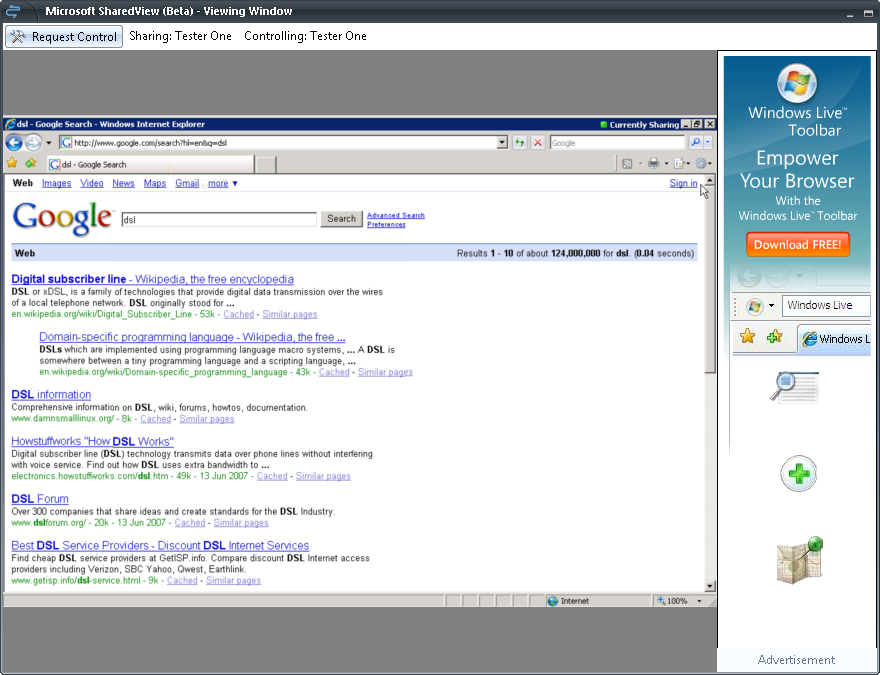Click the IE Feeds icon

coord(627,164)
